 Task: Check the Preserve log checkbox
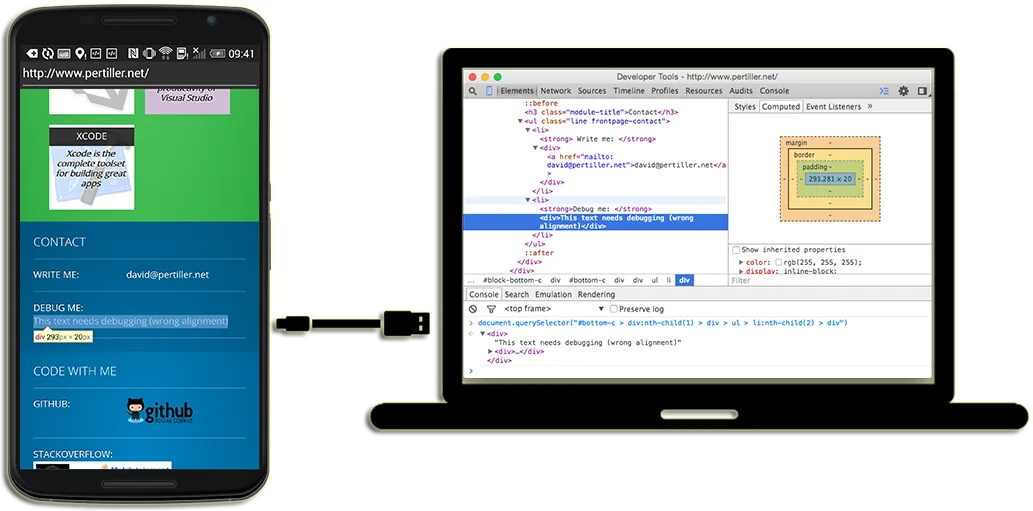click(613, 309)
